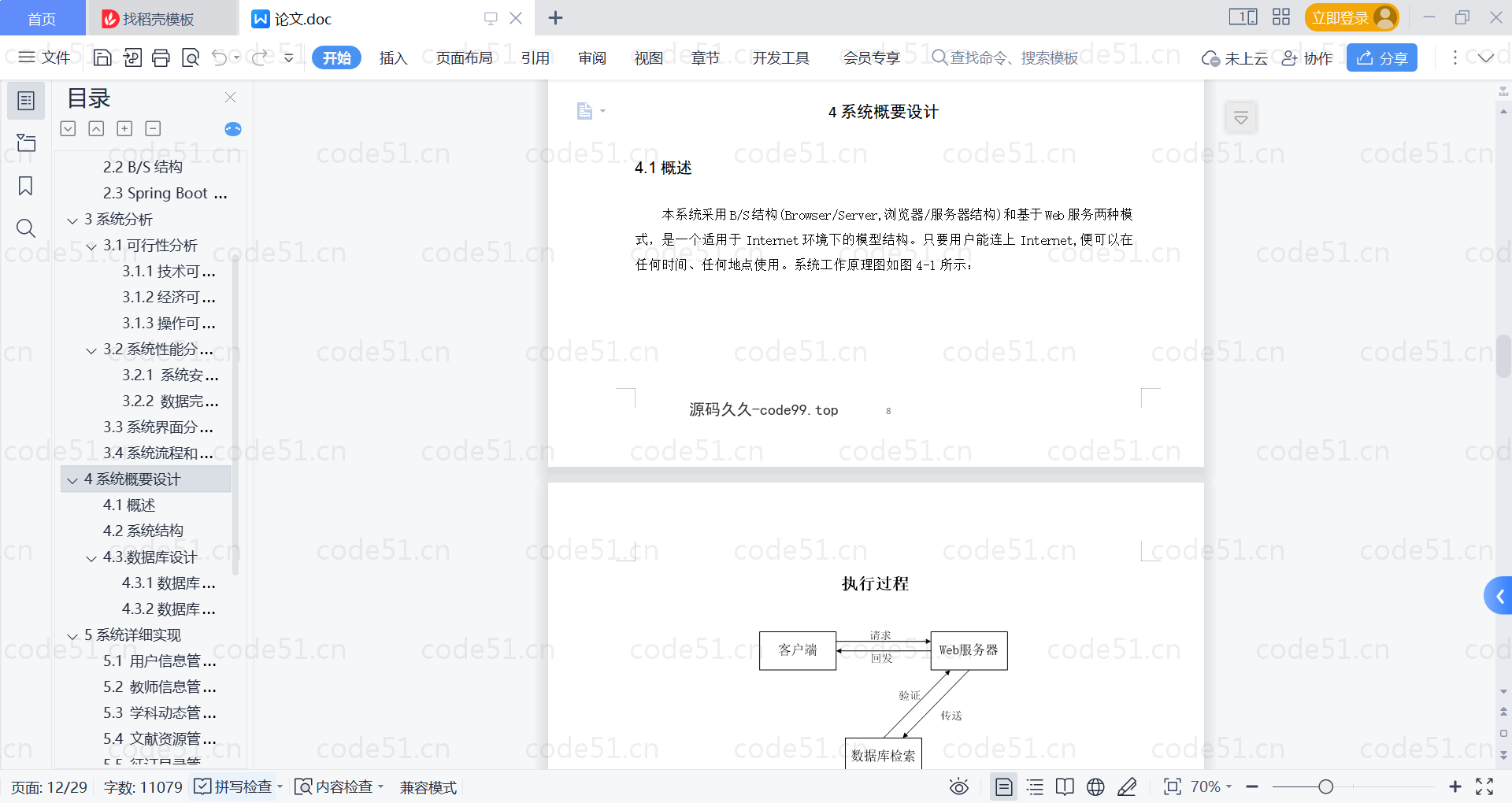1512x803 pixels.
Task: Open the 文件 menu
Action: coord(44,57)
